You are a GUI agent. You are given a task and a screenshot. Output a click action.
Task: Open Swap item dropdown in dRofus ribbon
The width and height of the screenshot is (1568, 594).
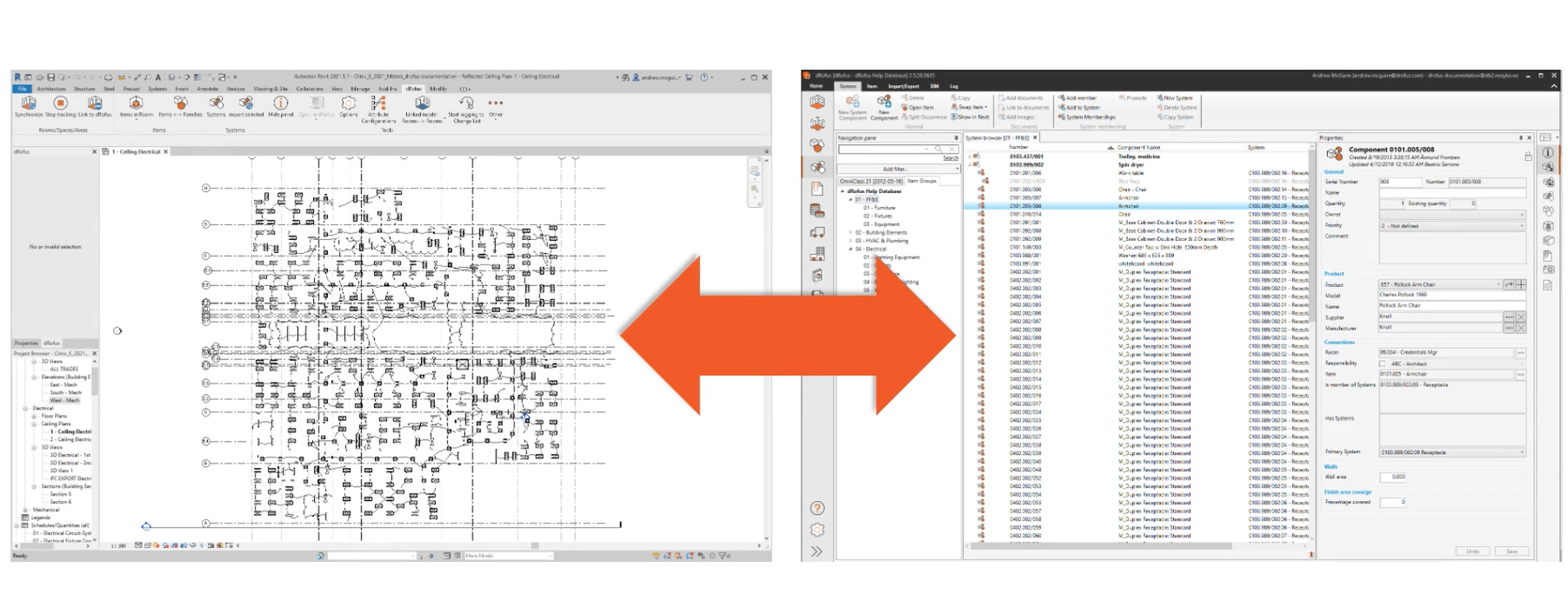coord(970,108)
